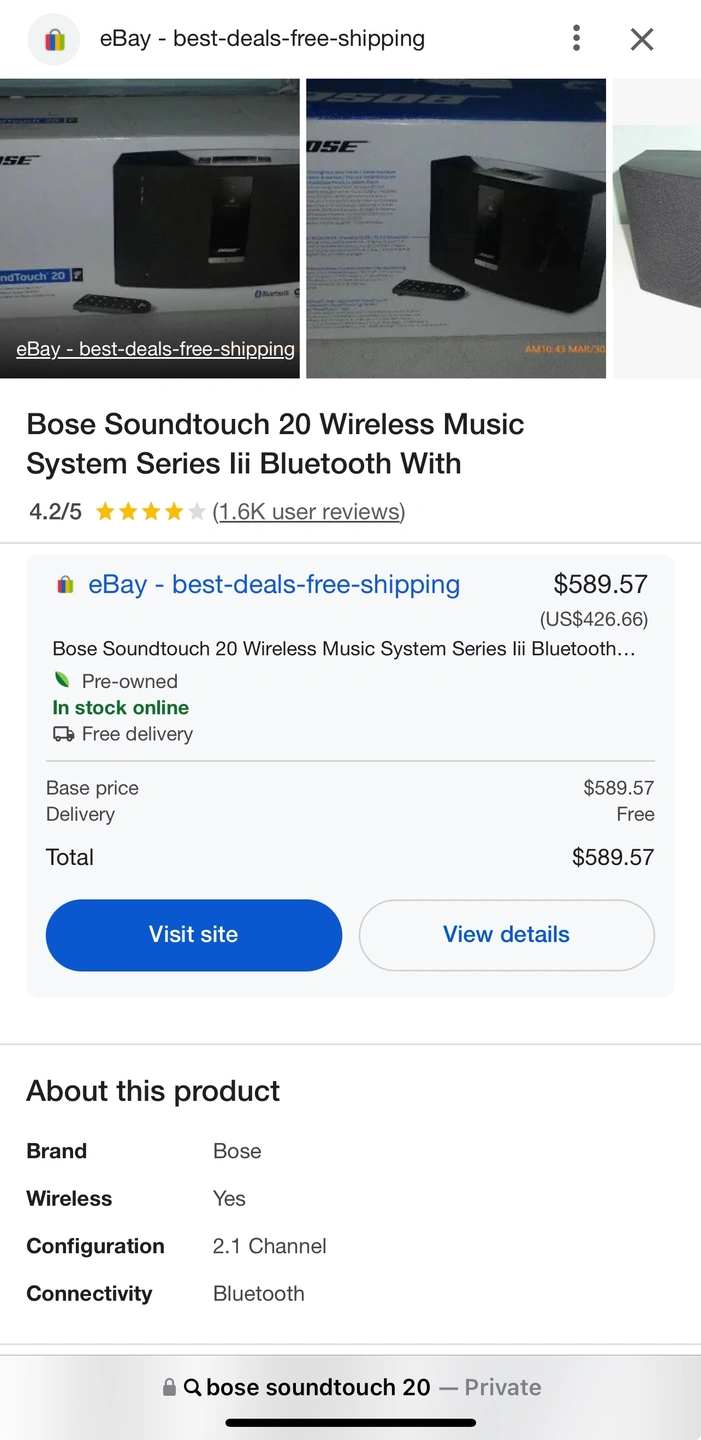Screen dimensions: 701x1440
Task: Tap the Bose Soundtouch 20 product title
Action: (275, 444)
